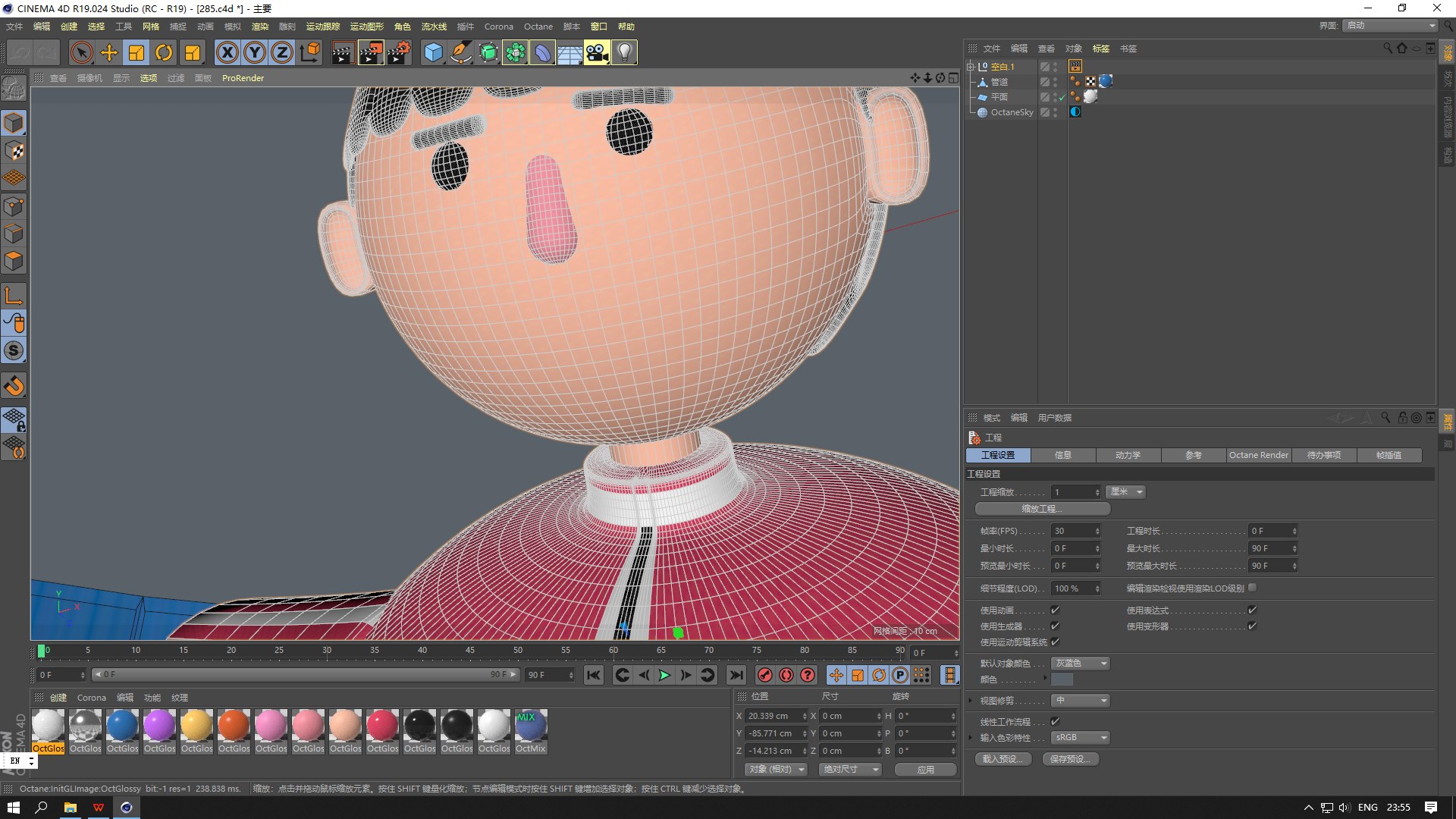
Task: Open Edit Render Settings
Action: click(399, 52)
